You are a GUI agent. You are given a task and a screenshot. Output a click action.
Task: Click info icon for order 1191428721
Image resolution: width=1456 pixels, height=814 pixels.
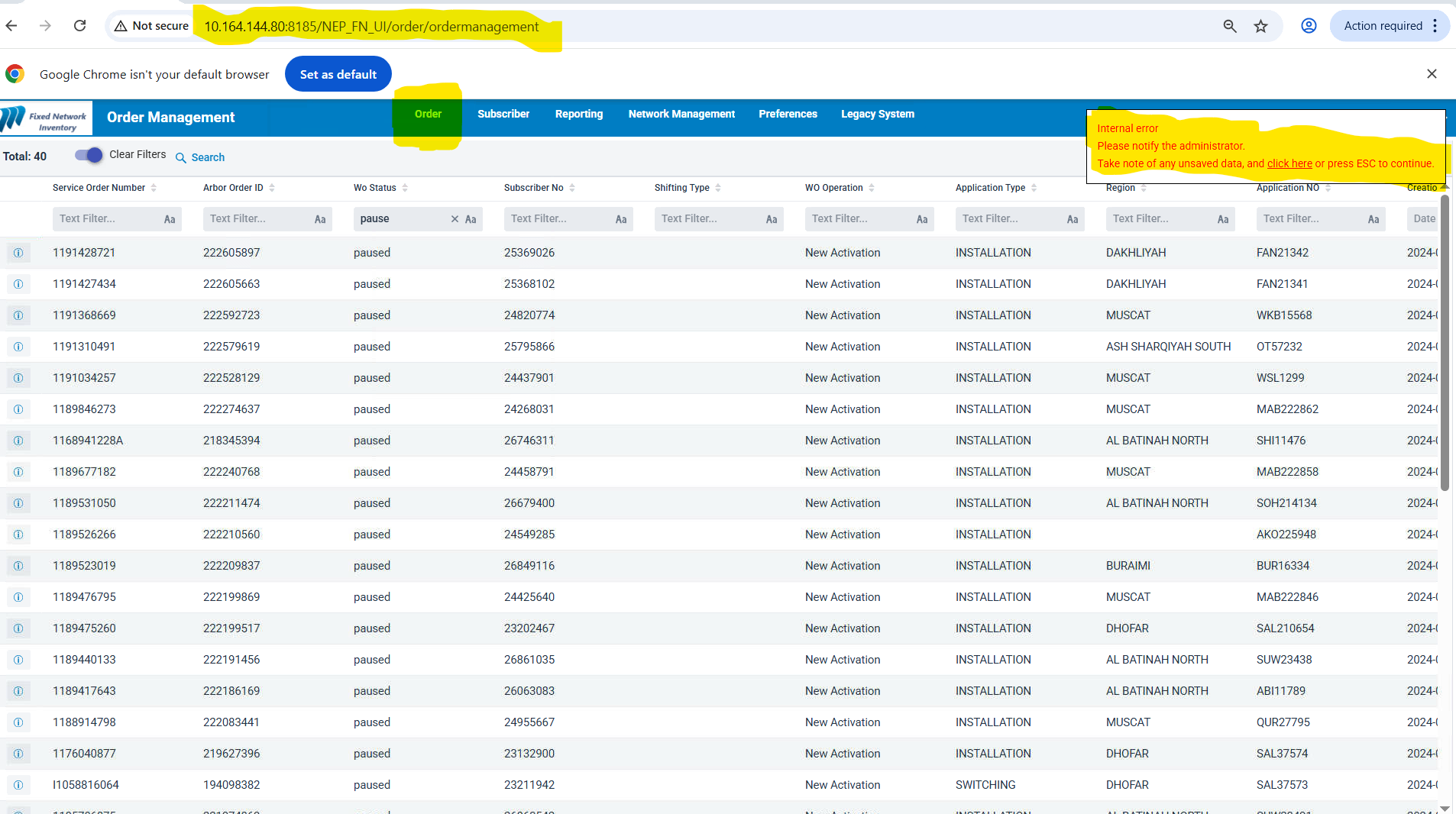click(18, 253)
